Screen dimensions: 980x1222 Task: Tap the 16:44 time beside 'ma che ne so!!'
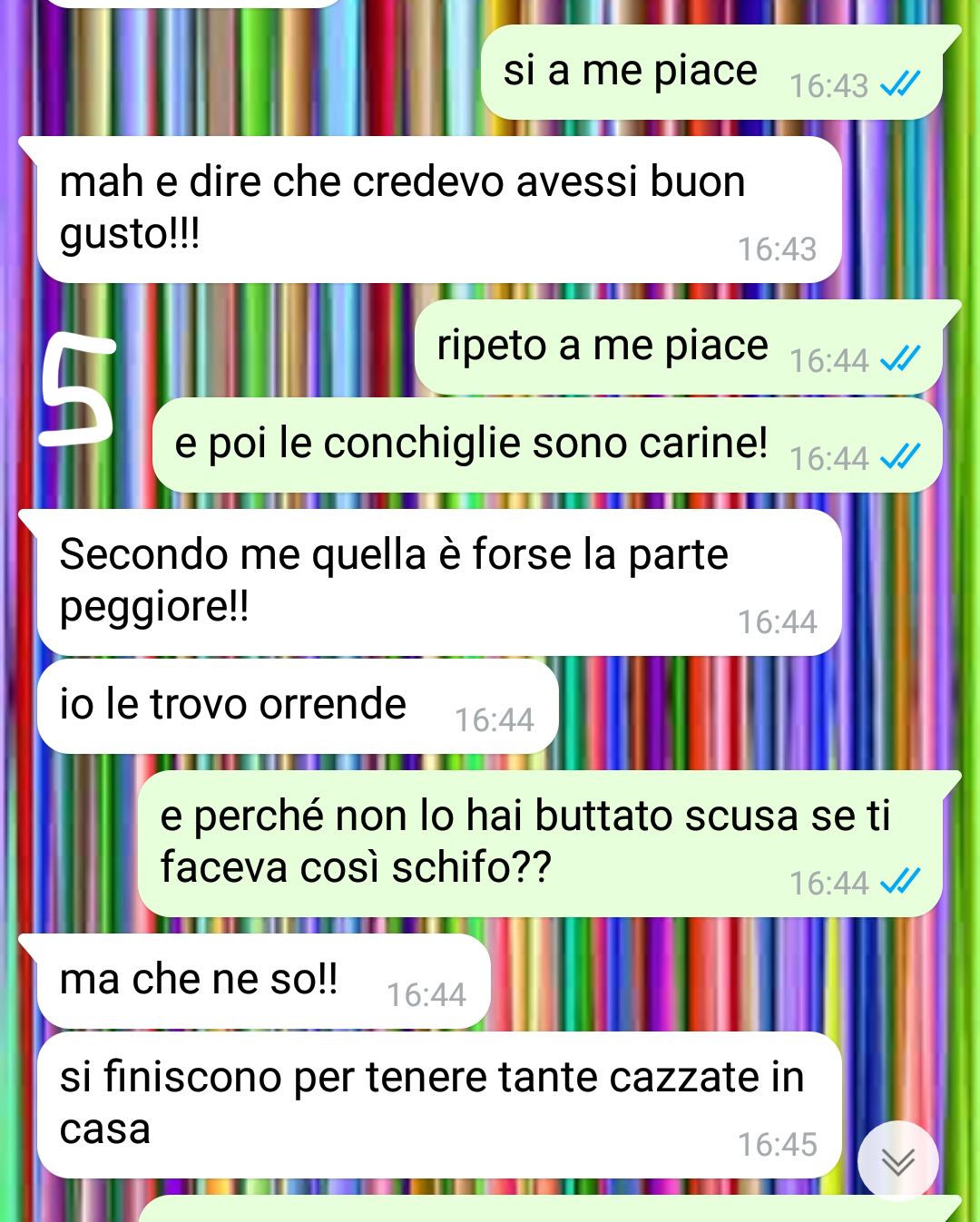(426, 995)
